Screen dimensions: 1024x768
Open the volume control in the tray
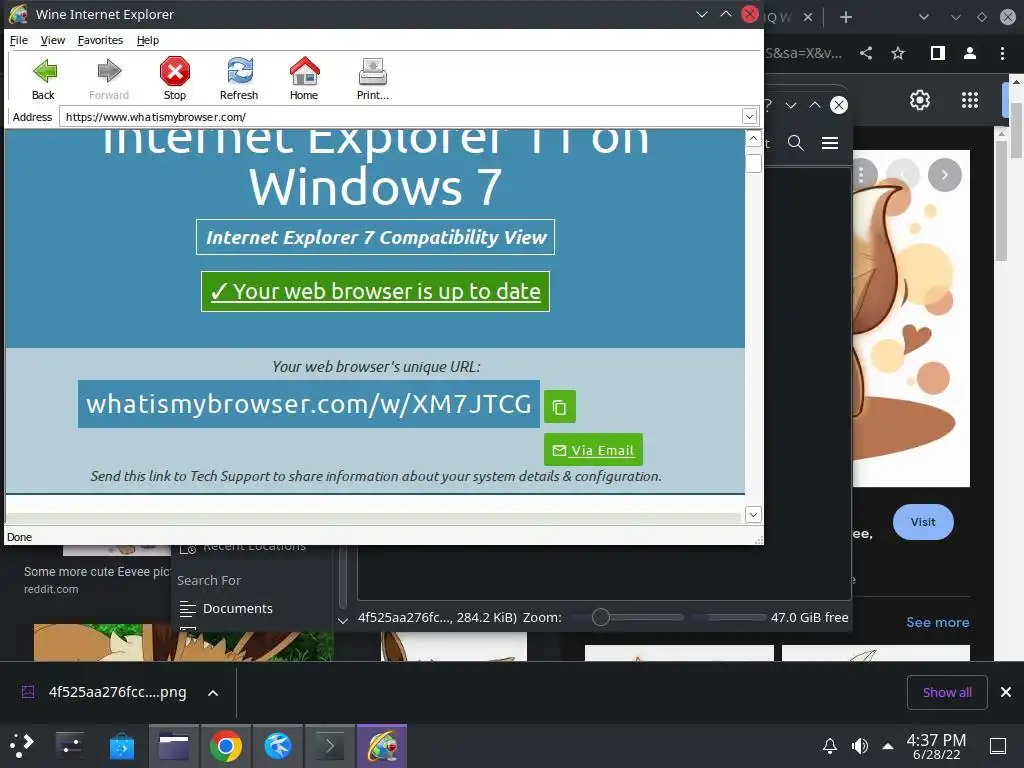[x=860, y=746]
